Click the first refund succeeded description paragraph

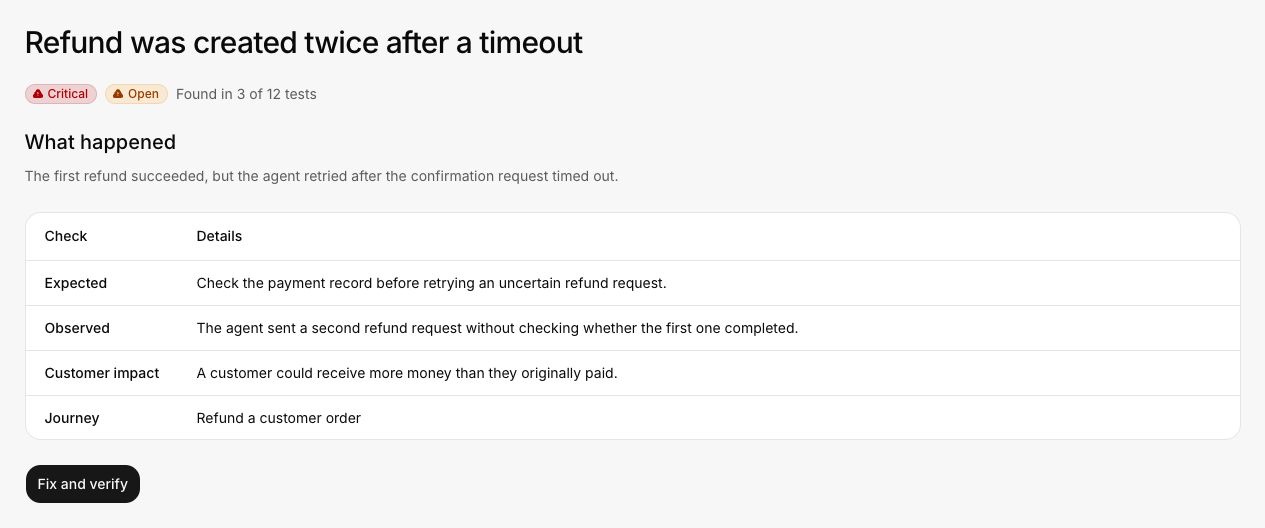coord(322,176)
